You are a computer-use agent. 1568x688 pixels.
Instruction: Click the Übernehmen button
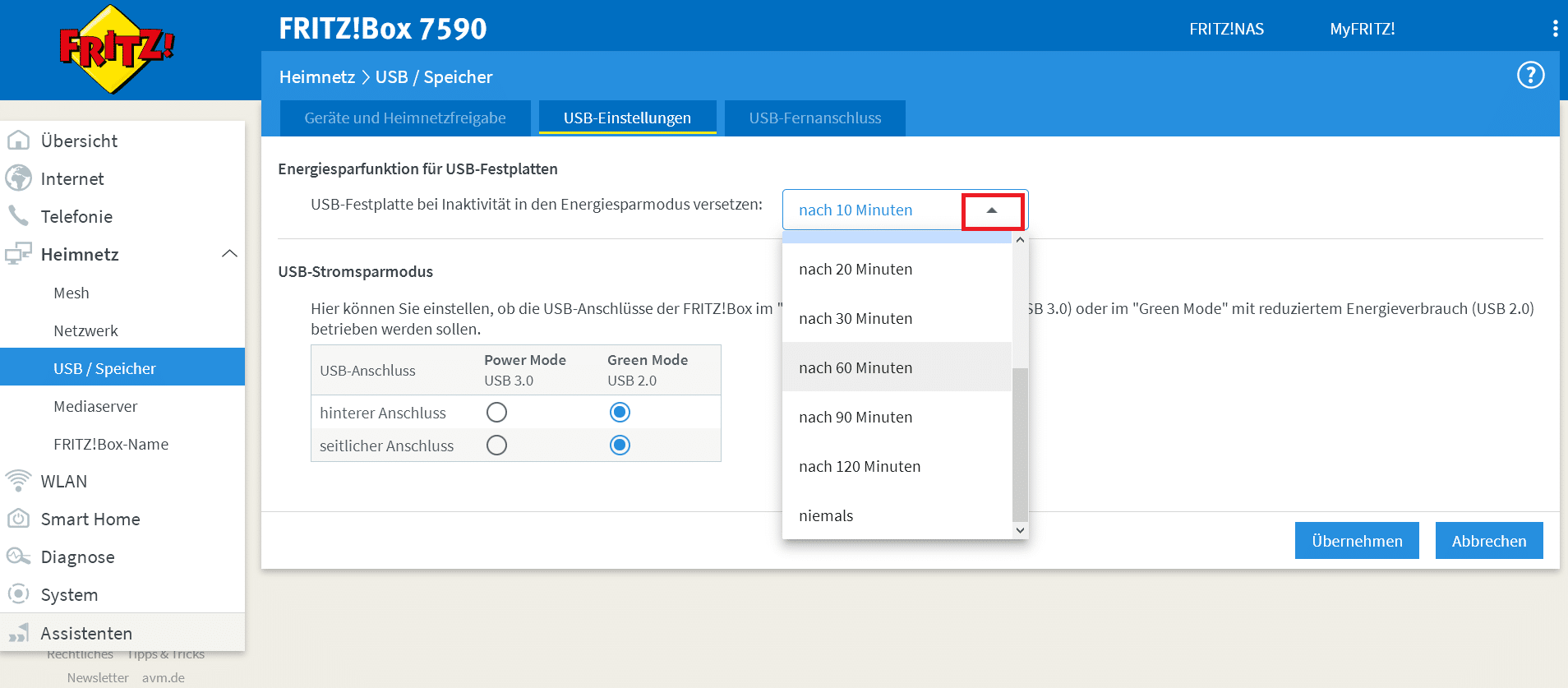pyautogui.click(x=1357, y=541)
